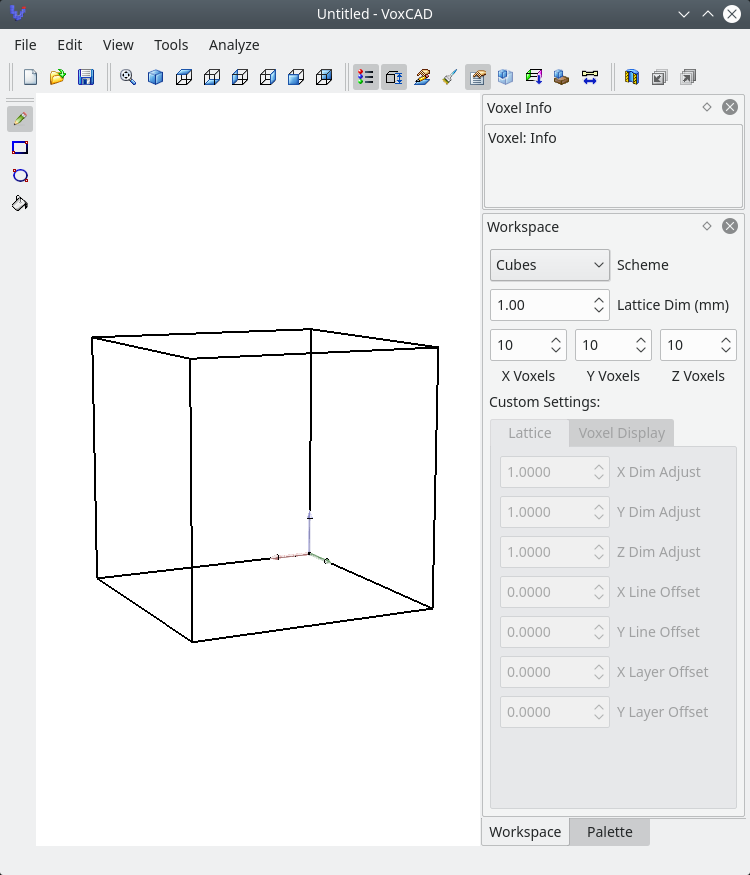
Task: Click the title bar chevron-down button
Action: point(684,14)
